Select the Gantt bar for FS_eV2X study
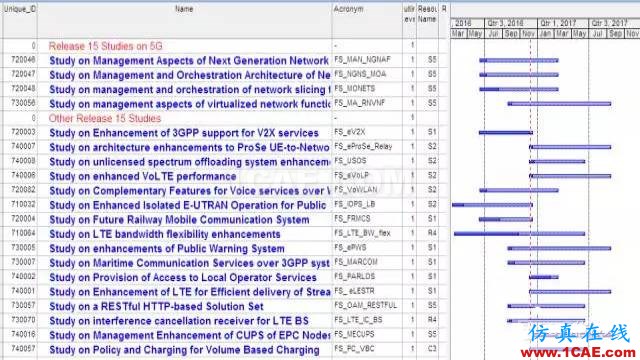This screenshot has height=360, width=640. [x=506, y=133]
